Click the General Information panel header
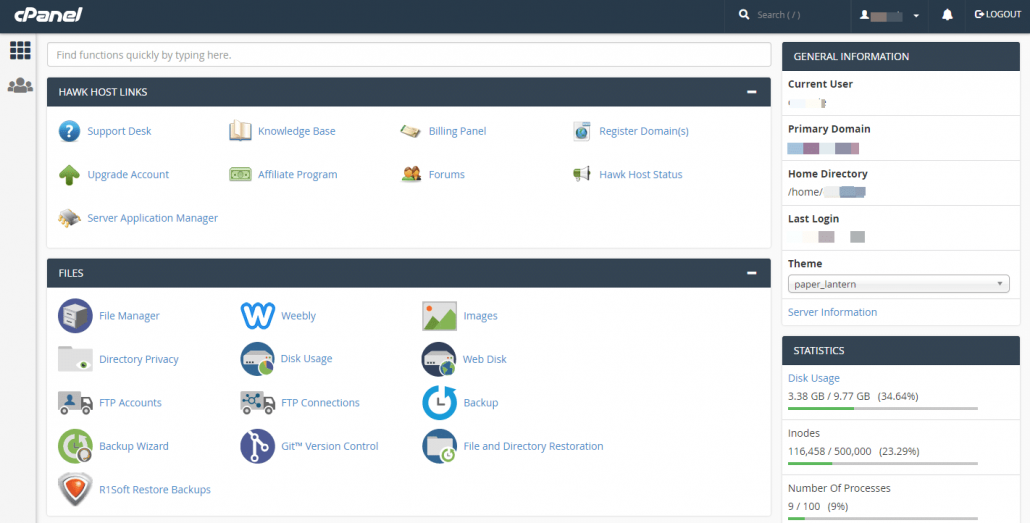Viewport: 1030px width, 523px height. (901, 57)
